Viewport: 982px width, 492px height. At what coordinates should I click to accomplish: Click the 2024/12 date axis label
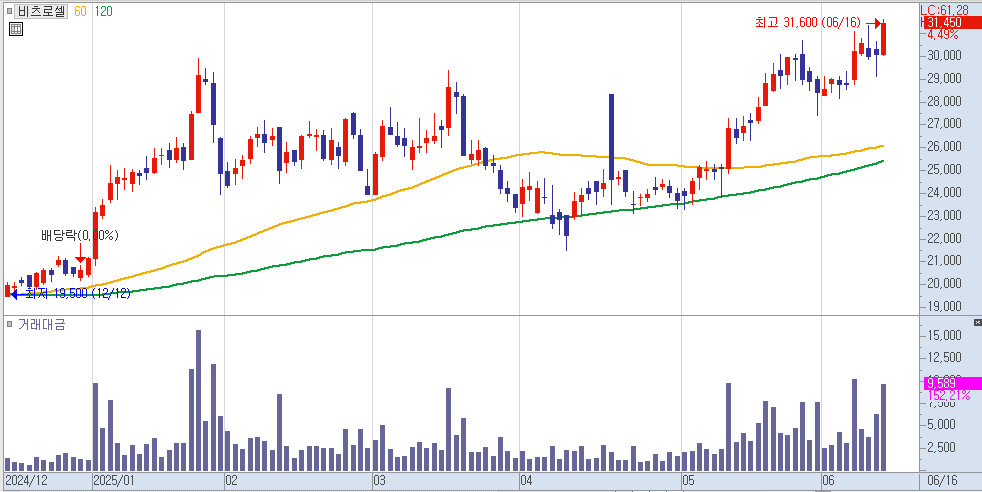(25, 481)
